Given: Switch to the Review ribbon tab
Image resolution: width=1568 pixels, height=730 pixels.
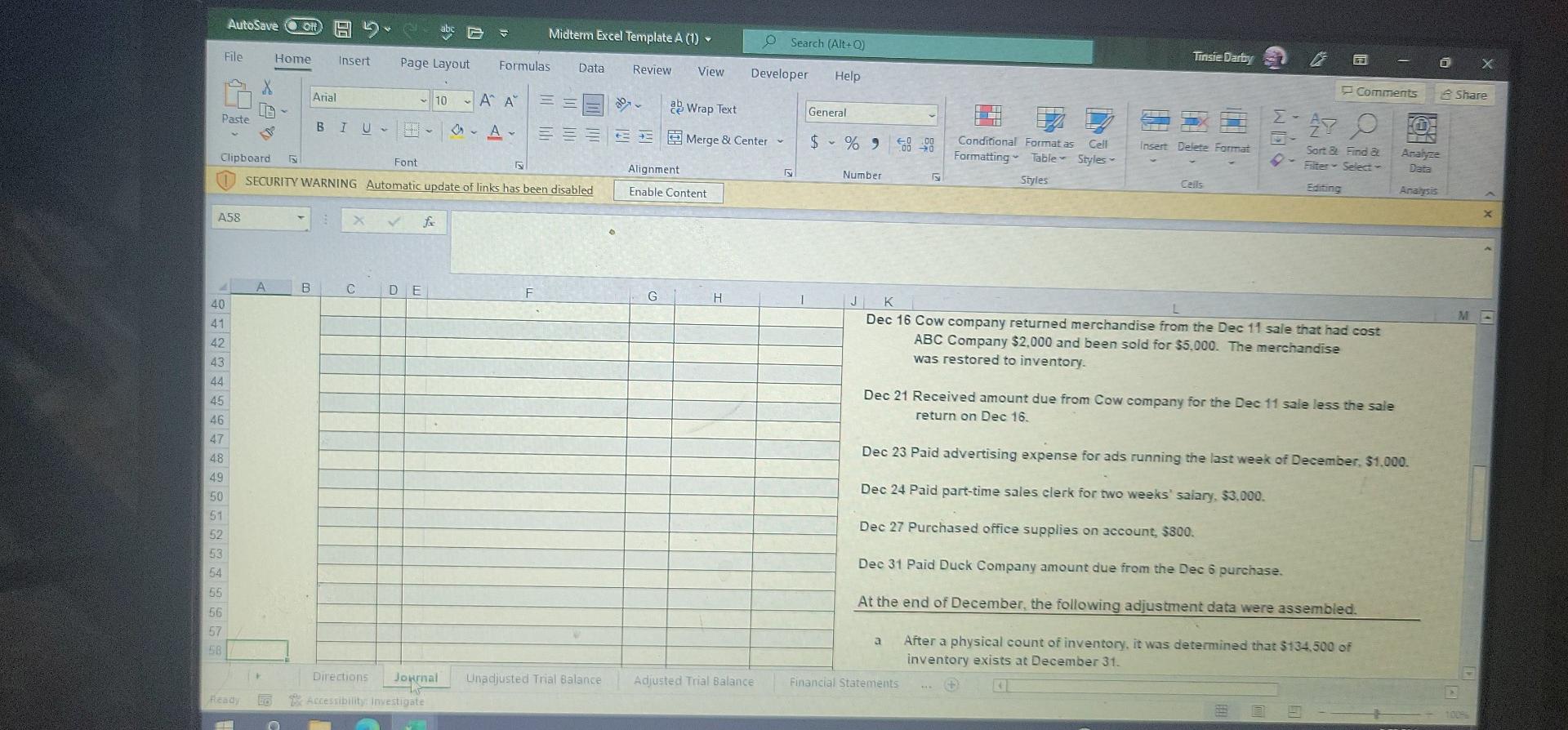Looking at the screenshot, I should [652, 69].
